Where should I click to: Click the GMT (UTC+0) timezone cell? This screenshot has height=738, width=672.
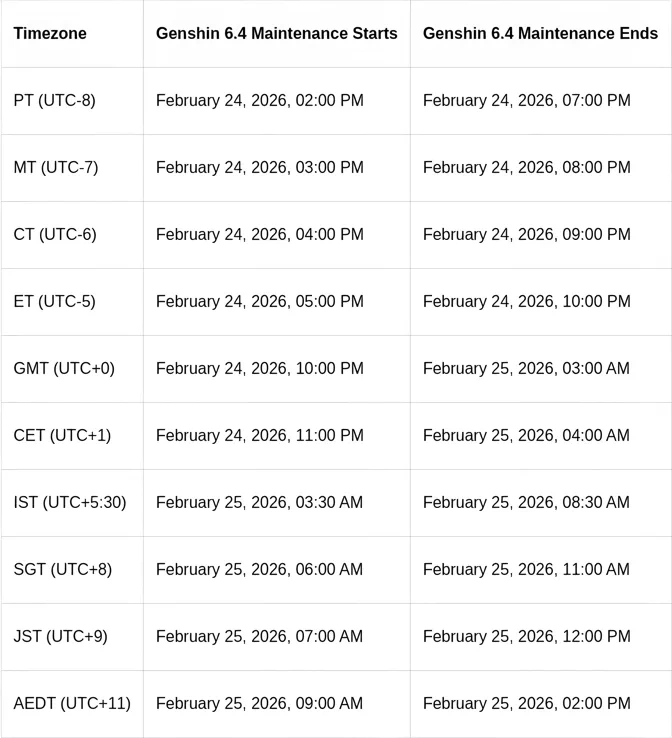tap(64, 369)
